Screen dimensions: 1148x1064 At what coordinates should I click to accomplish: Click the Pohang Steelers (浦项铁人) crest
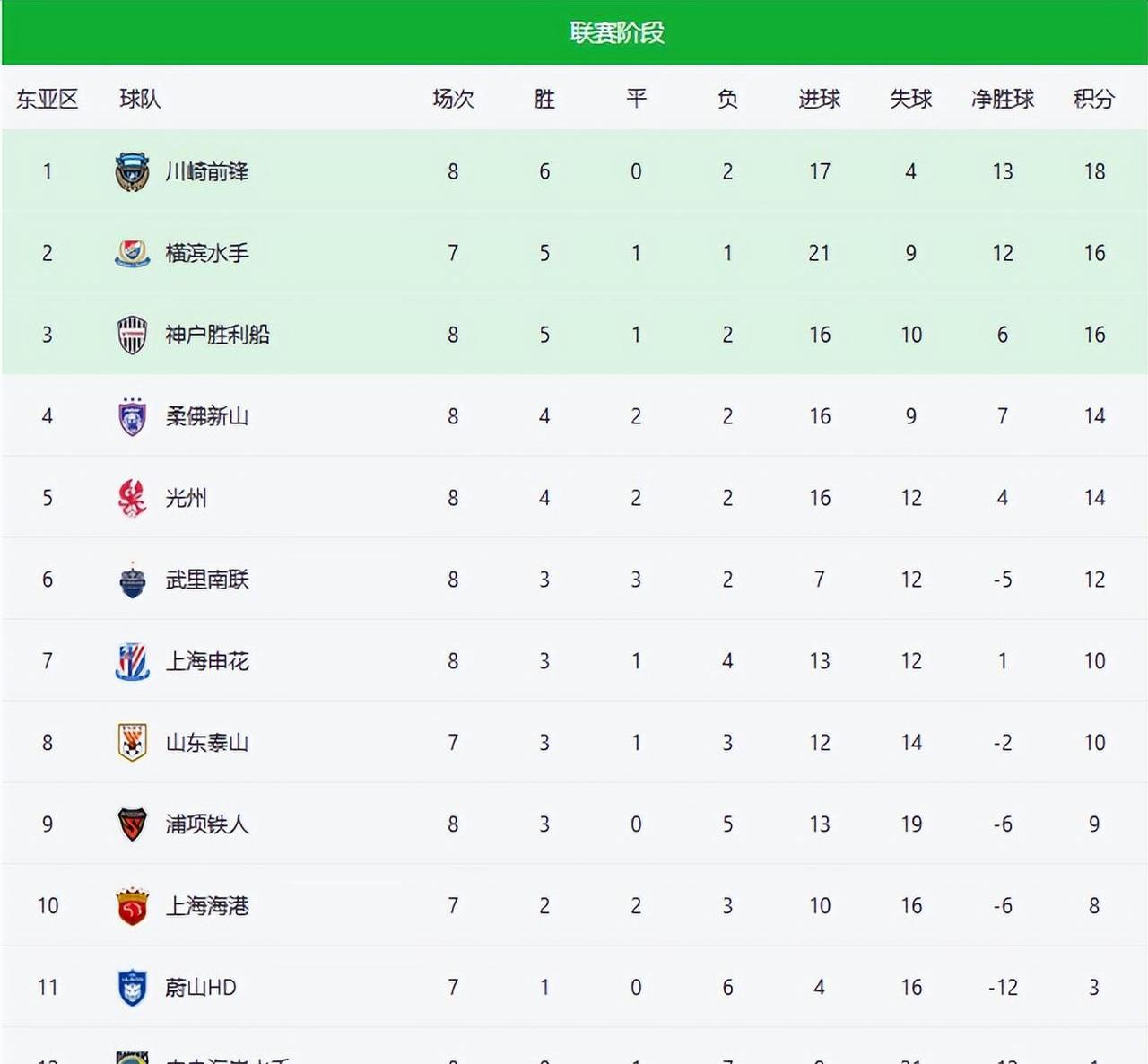click(x=132, y=824)
